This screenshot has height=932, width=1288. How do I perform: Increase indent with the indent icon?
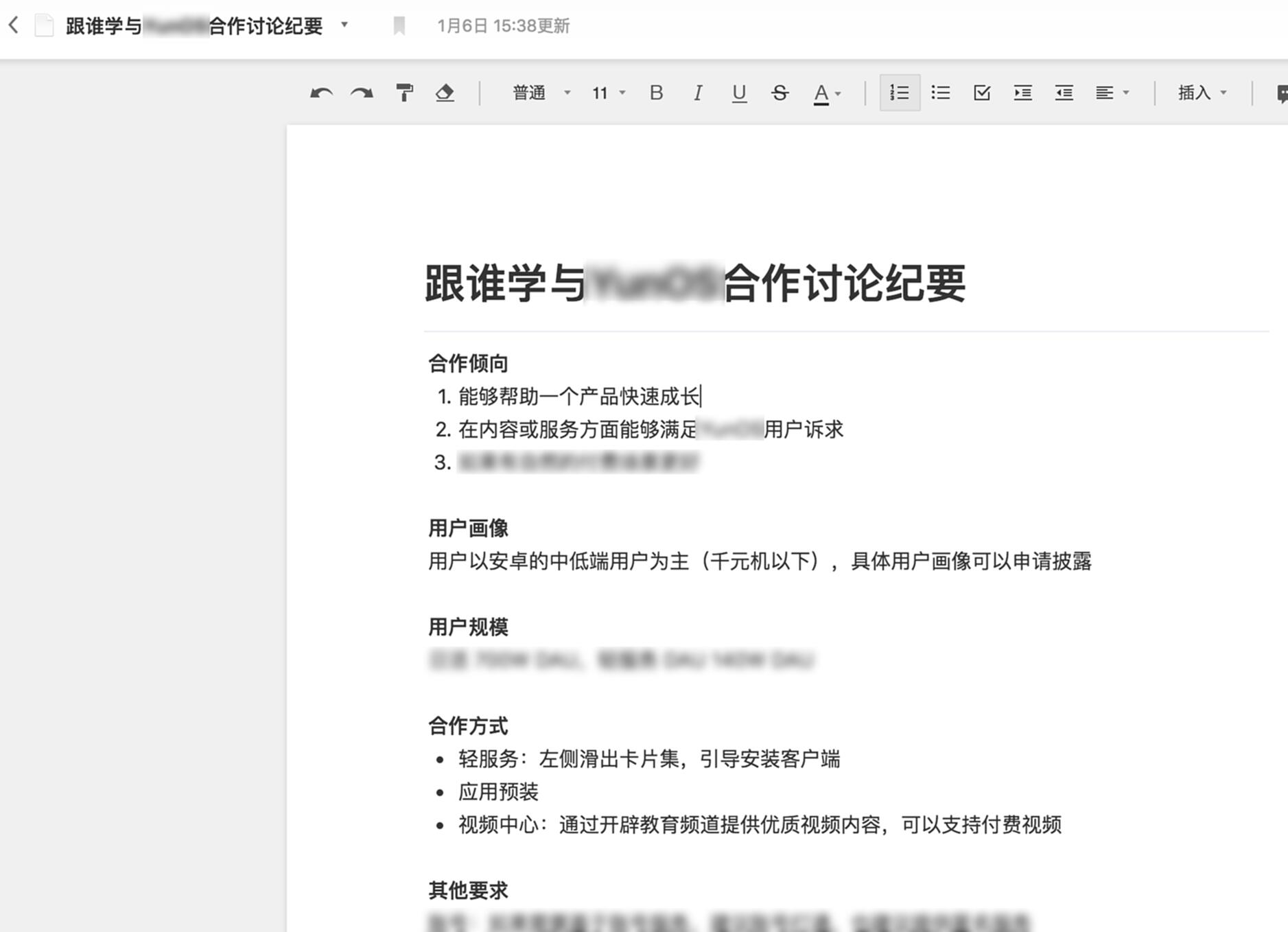pyautogui.click(x=1022, y=93)
